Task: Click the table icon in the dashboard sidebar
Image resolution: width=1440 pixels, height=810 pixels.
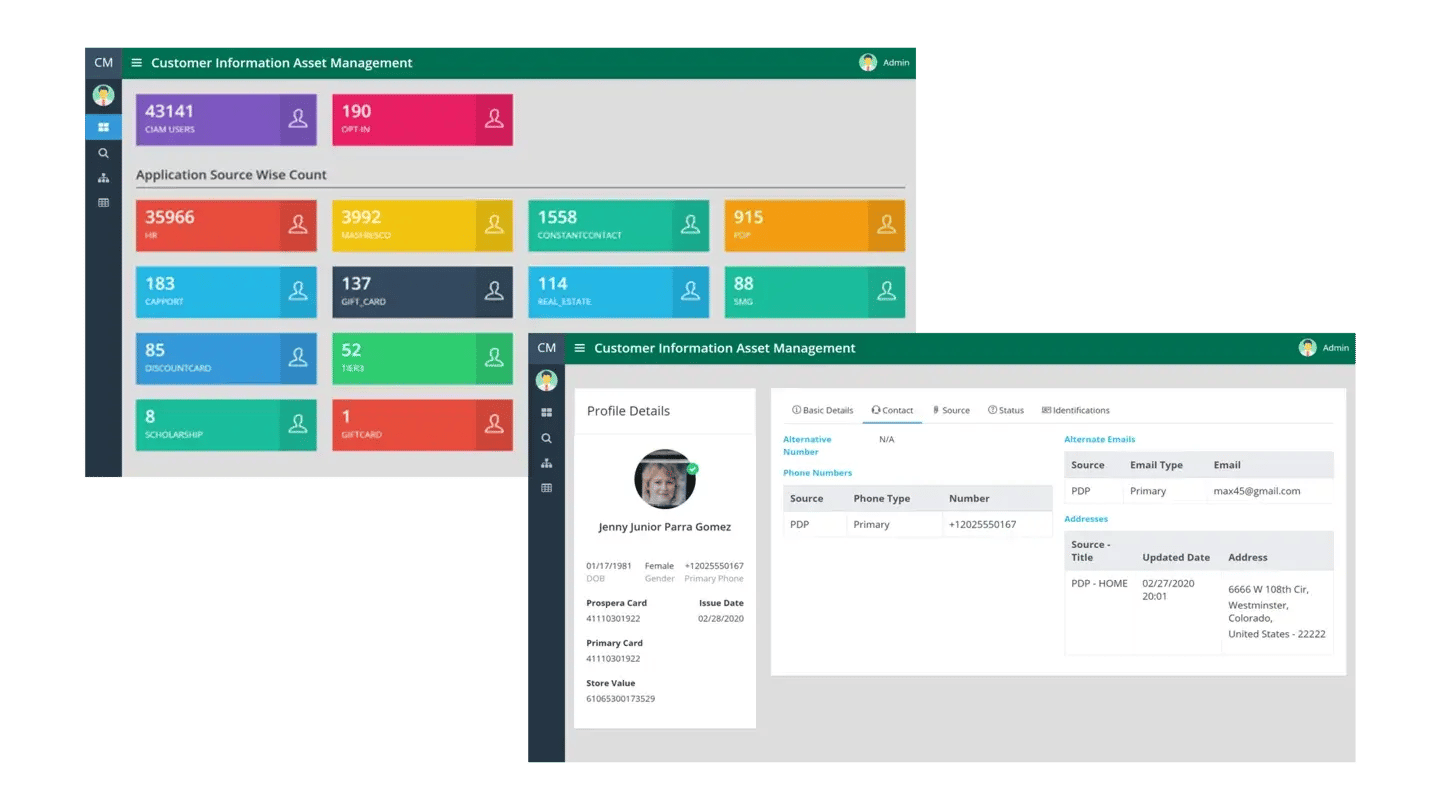Action: pyautogui.click(x=103, y=203)
